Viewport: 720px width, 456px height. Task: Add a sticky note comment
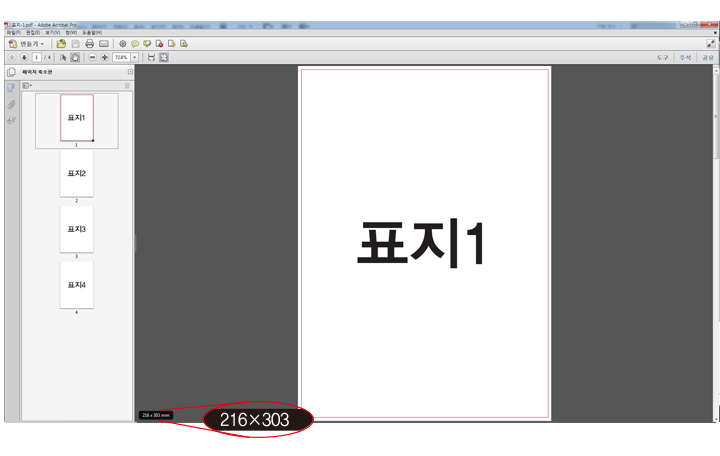pyautogui.click(x=135, y=44)
